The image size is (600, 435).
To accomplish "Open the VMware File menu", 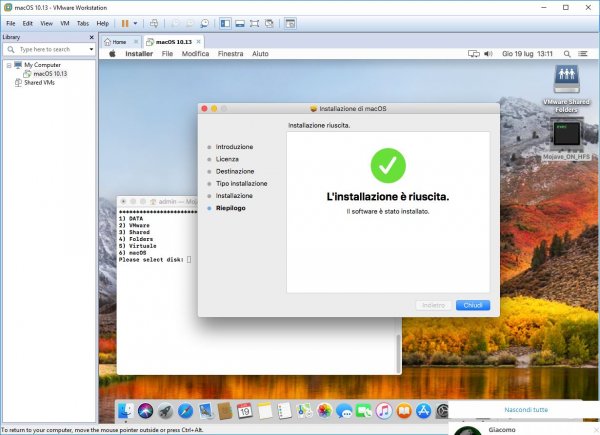I will [x=11, y=23].
